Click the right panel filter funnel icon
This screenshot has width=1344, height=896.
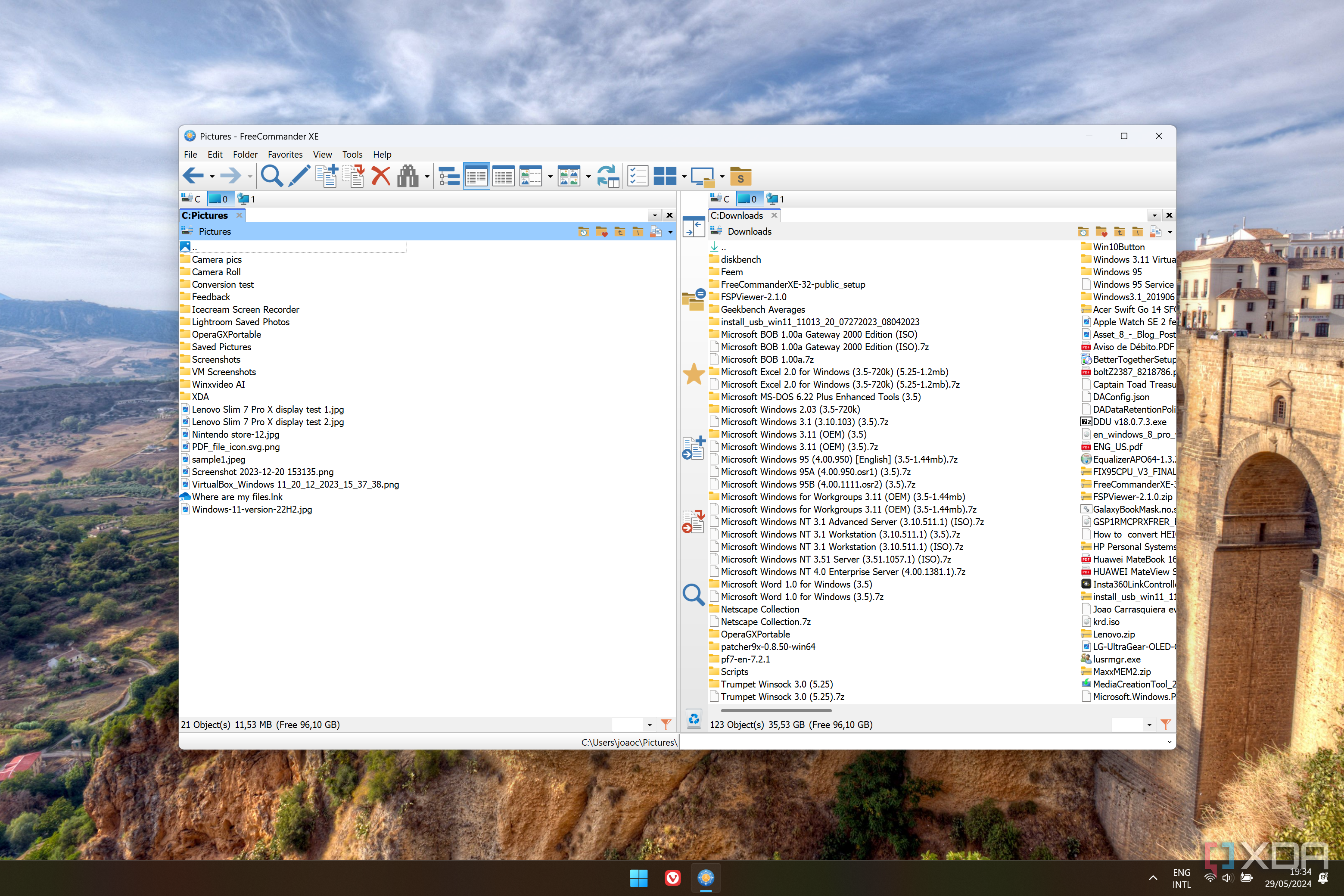click(1165, 725)
